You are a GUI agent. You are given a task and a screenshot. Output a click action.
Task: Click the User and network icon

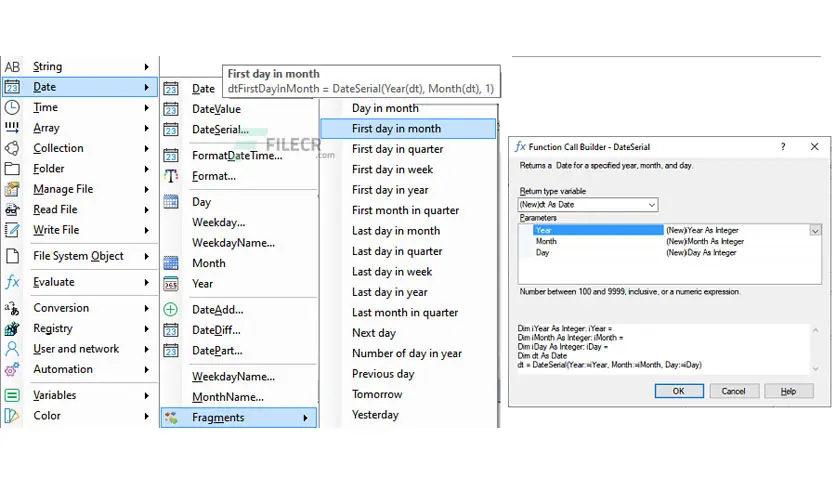(12, 349)
